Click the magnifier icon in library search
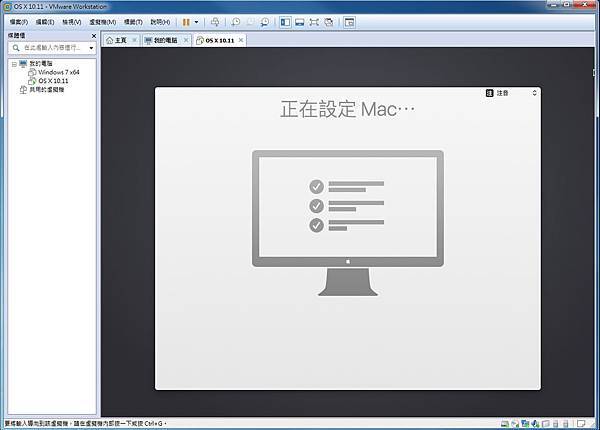 point(16,48)
